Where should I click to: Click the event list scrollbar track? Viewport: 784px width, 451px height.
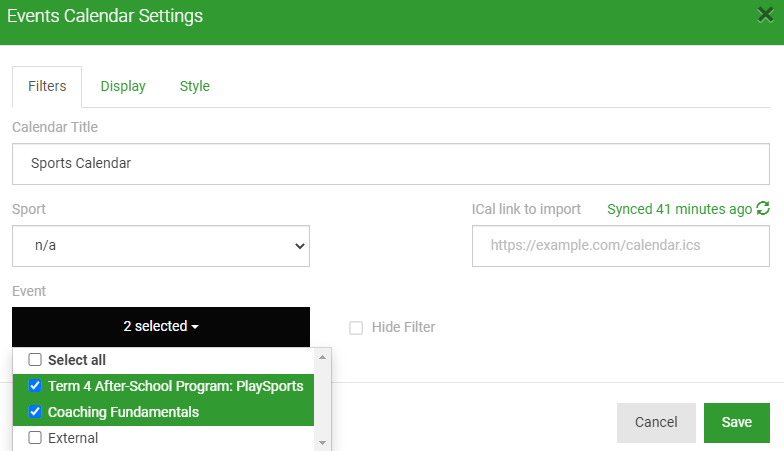pos(322,400)
